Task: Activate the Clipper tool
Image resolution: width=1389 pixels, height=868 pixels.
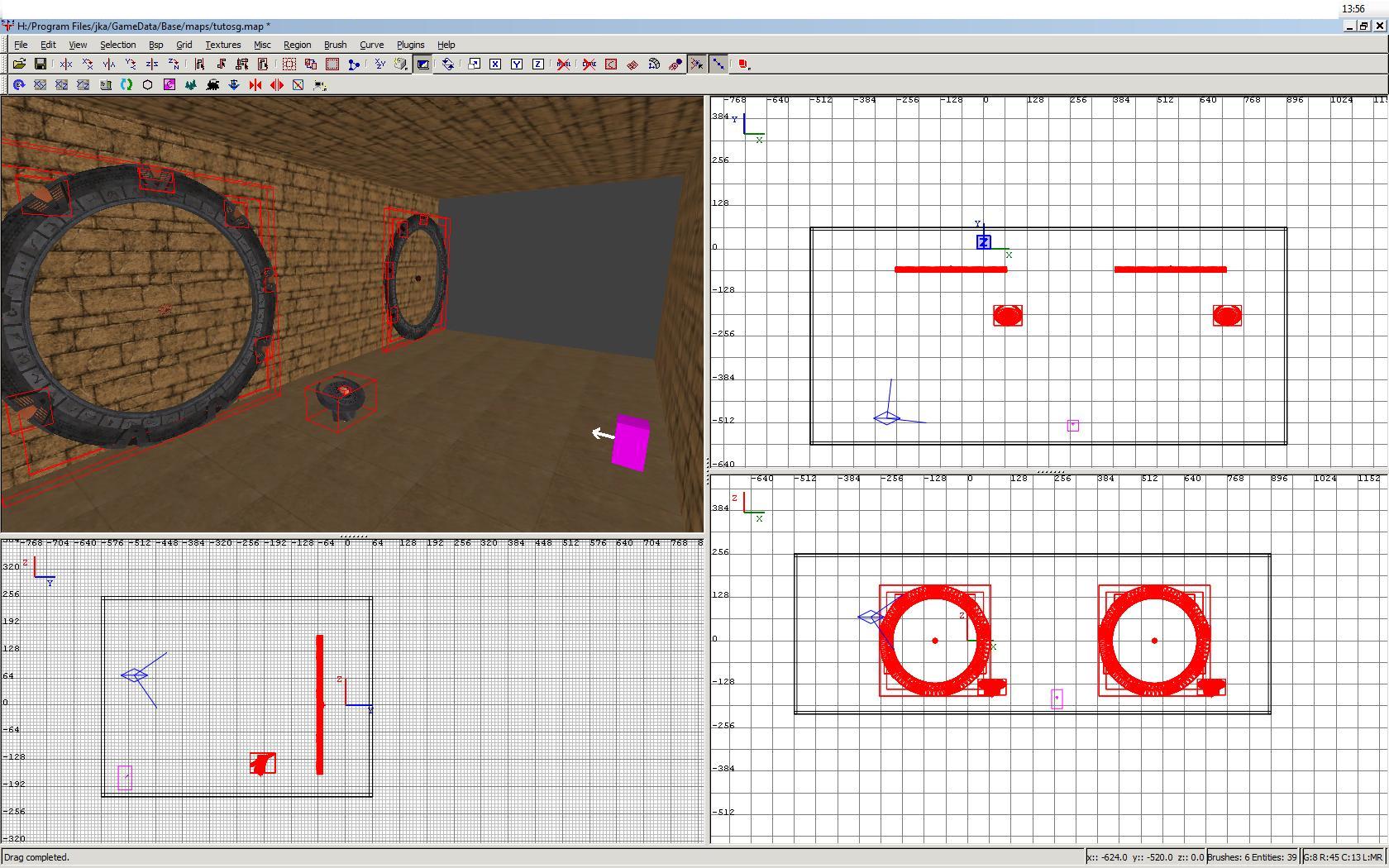Action: (x=354, y=64)
